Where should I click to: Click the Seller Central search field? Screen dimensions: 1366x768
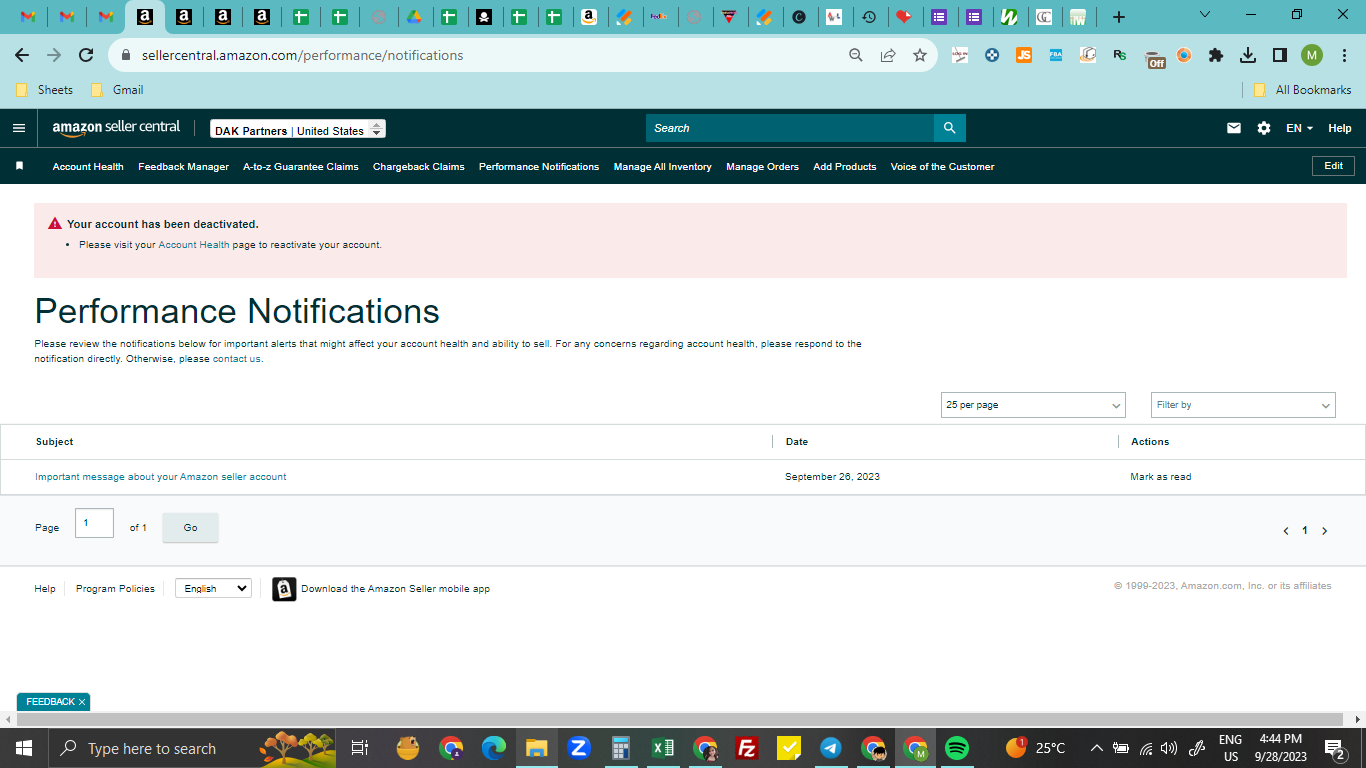[x=790, y=128]
